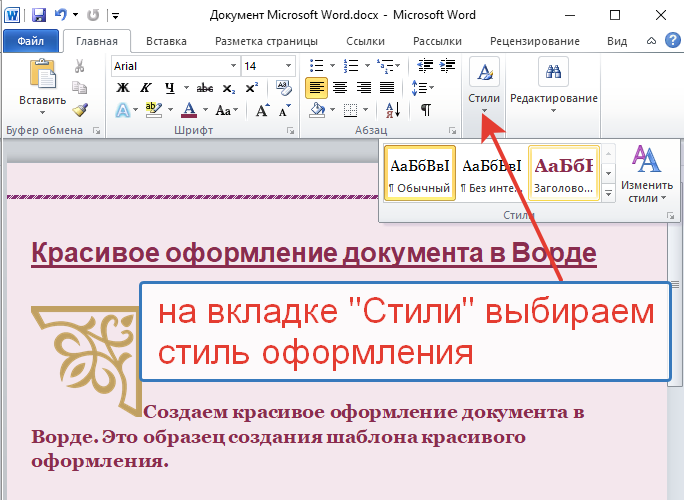Open the Шрифт dialog launcher
The image size is (684, 500).
291,130
